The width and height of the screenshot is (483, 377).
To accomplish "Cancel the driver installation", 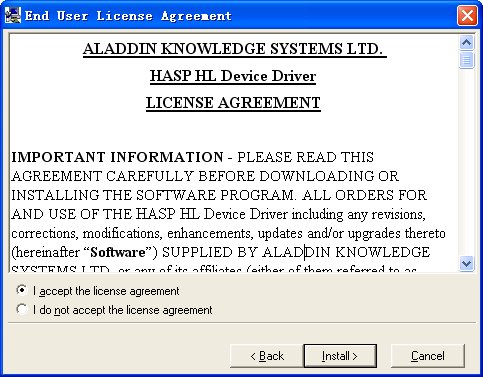I will (x=427, y=356).
